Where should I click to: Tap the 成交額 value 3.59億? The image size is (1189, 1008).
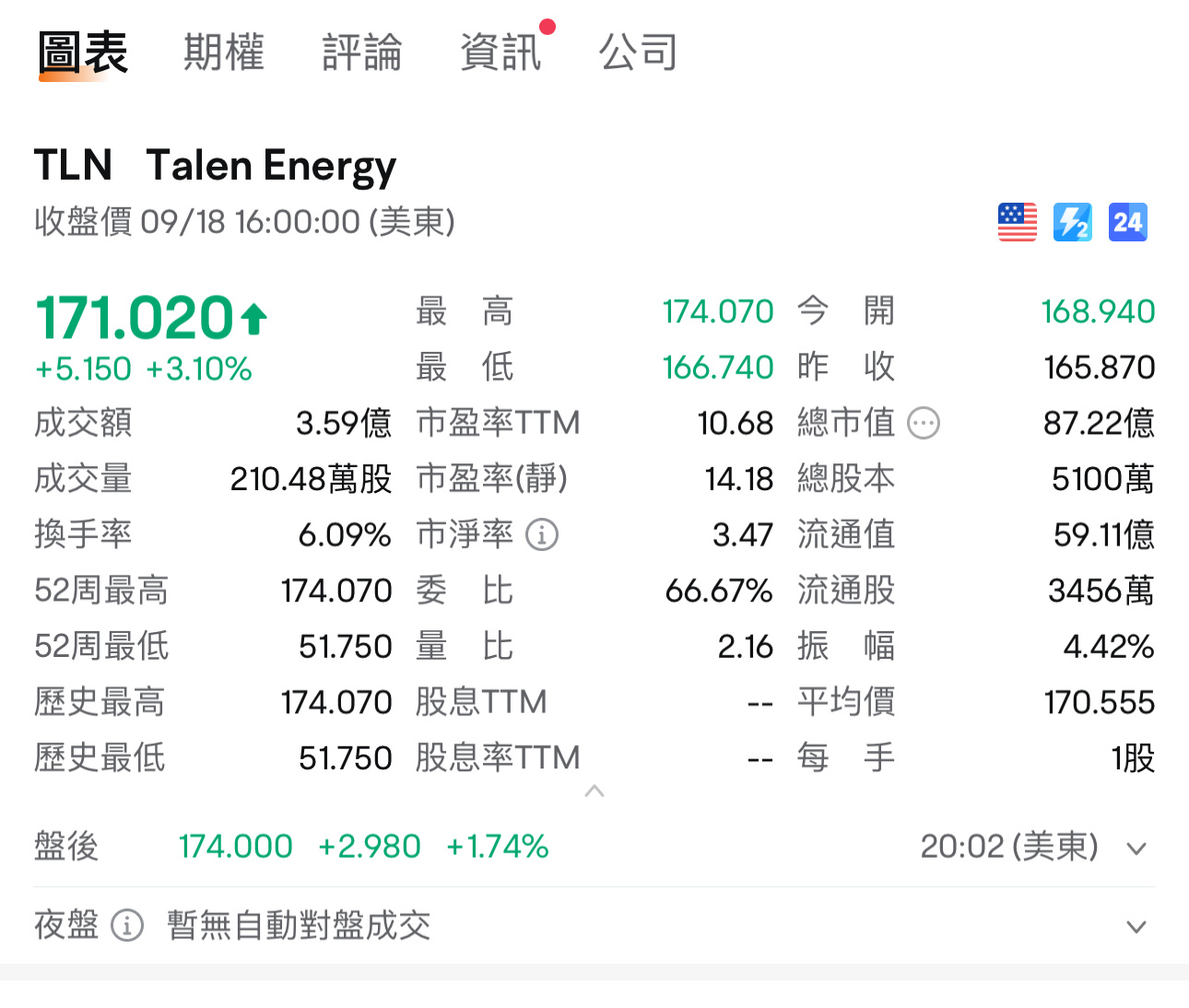pos(344,423)
